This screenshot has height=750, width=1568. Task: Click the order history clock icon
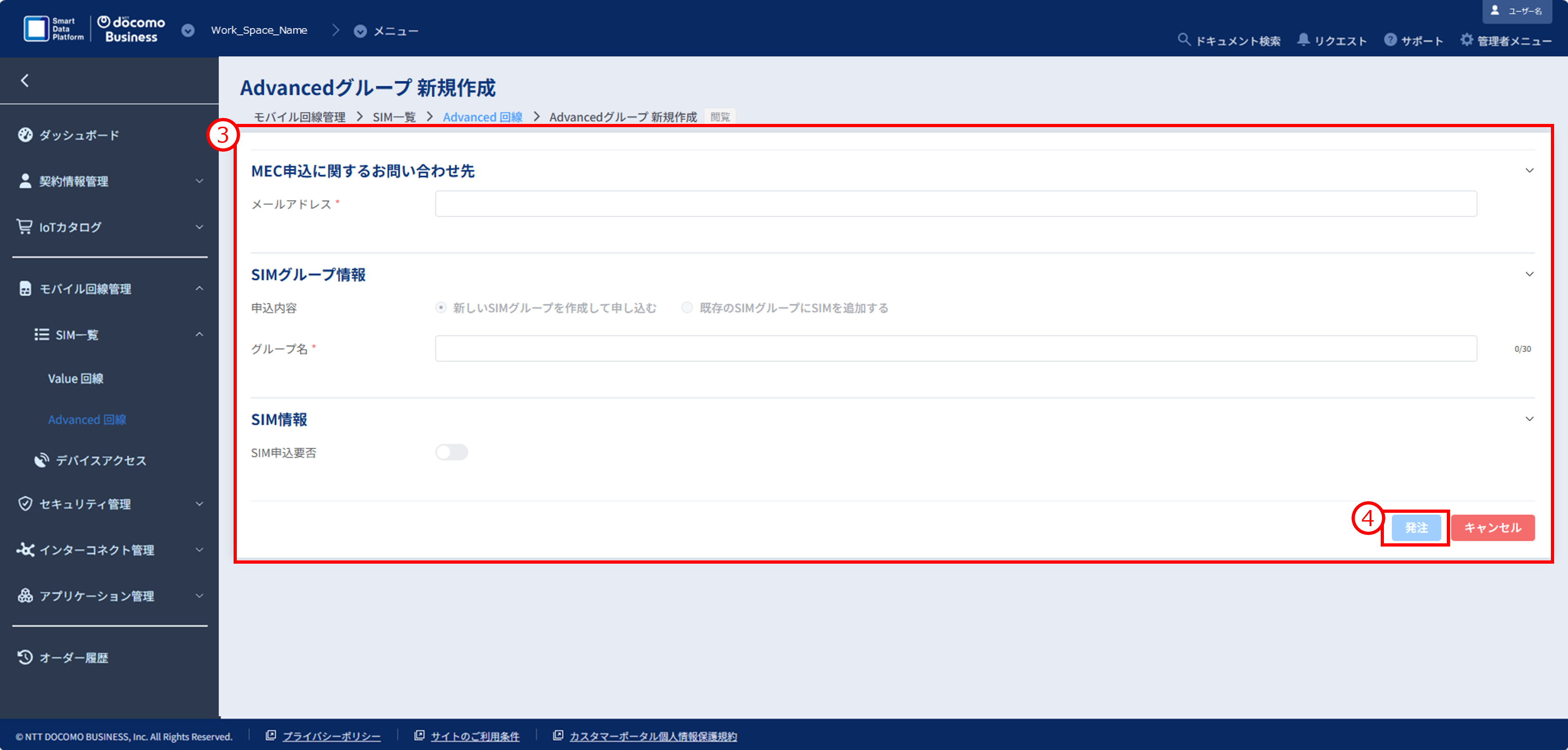[25, 658]
